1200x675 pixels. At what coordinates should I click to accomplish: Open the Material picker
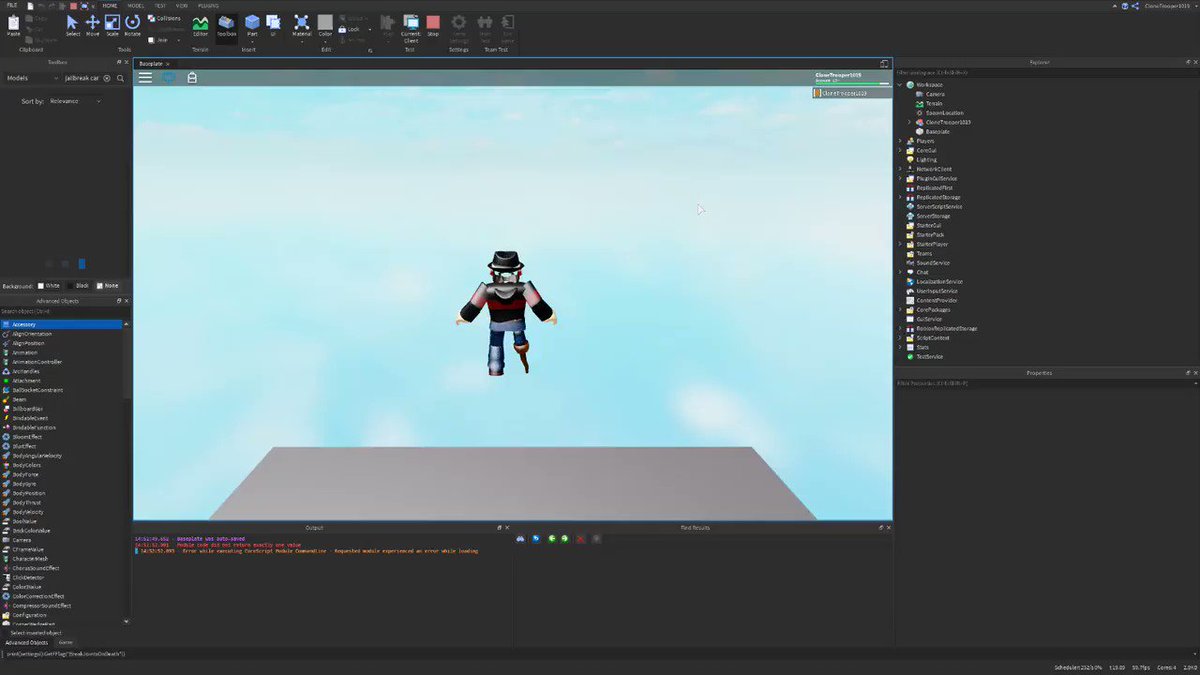pos(302,25)
